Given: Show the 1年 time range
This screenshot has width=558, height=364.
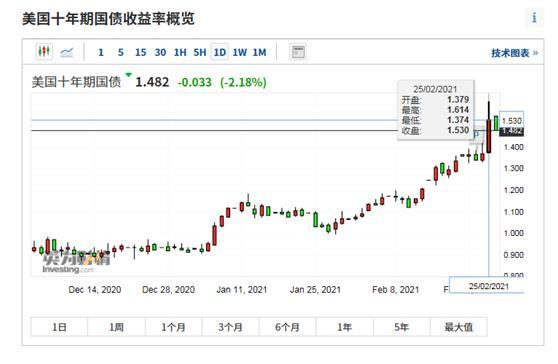Looking at the screenshot, I should tap(344, 327).
